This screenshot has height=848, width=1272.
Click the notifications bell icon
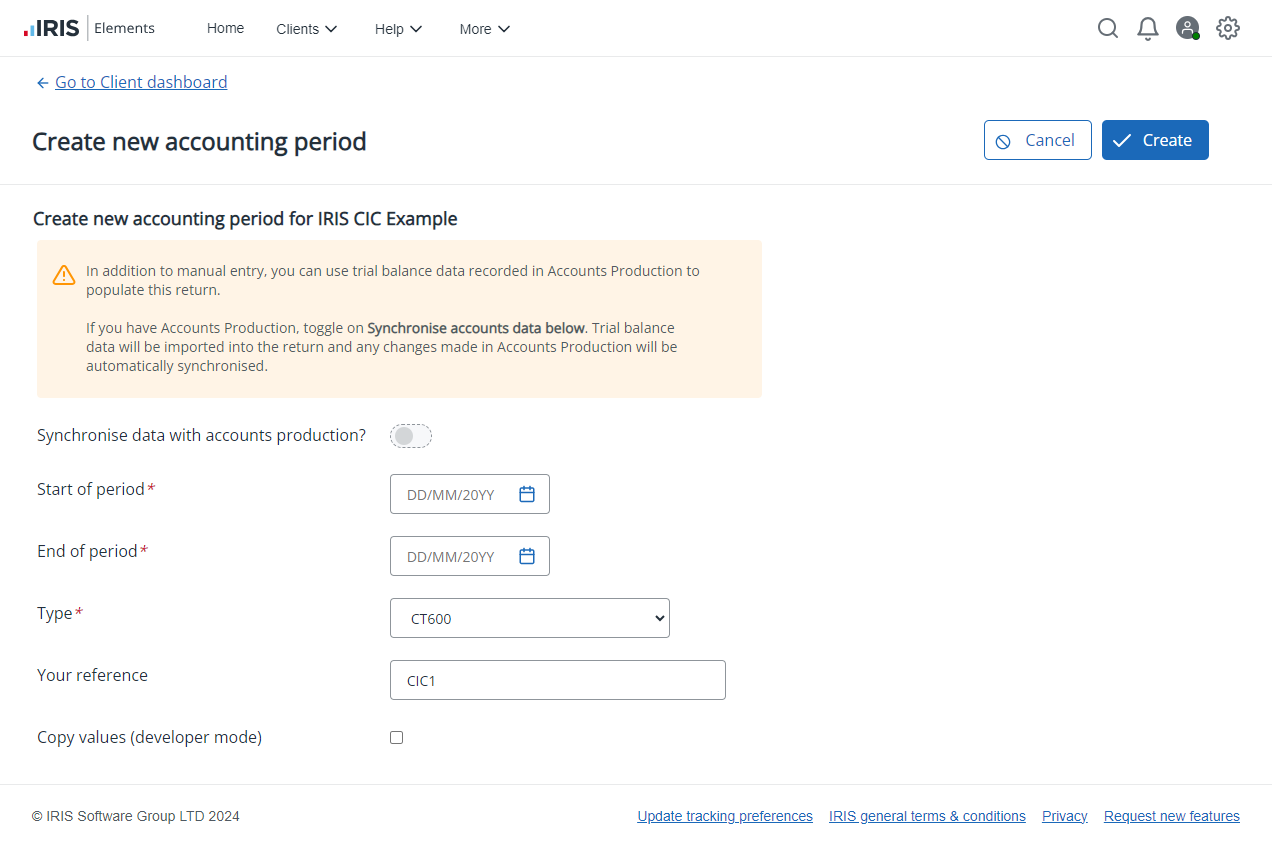pos(1148,28)
